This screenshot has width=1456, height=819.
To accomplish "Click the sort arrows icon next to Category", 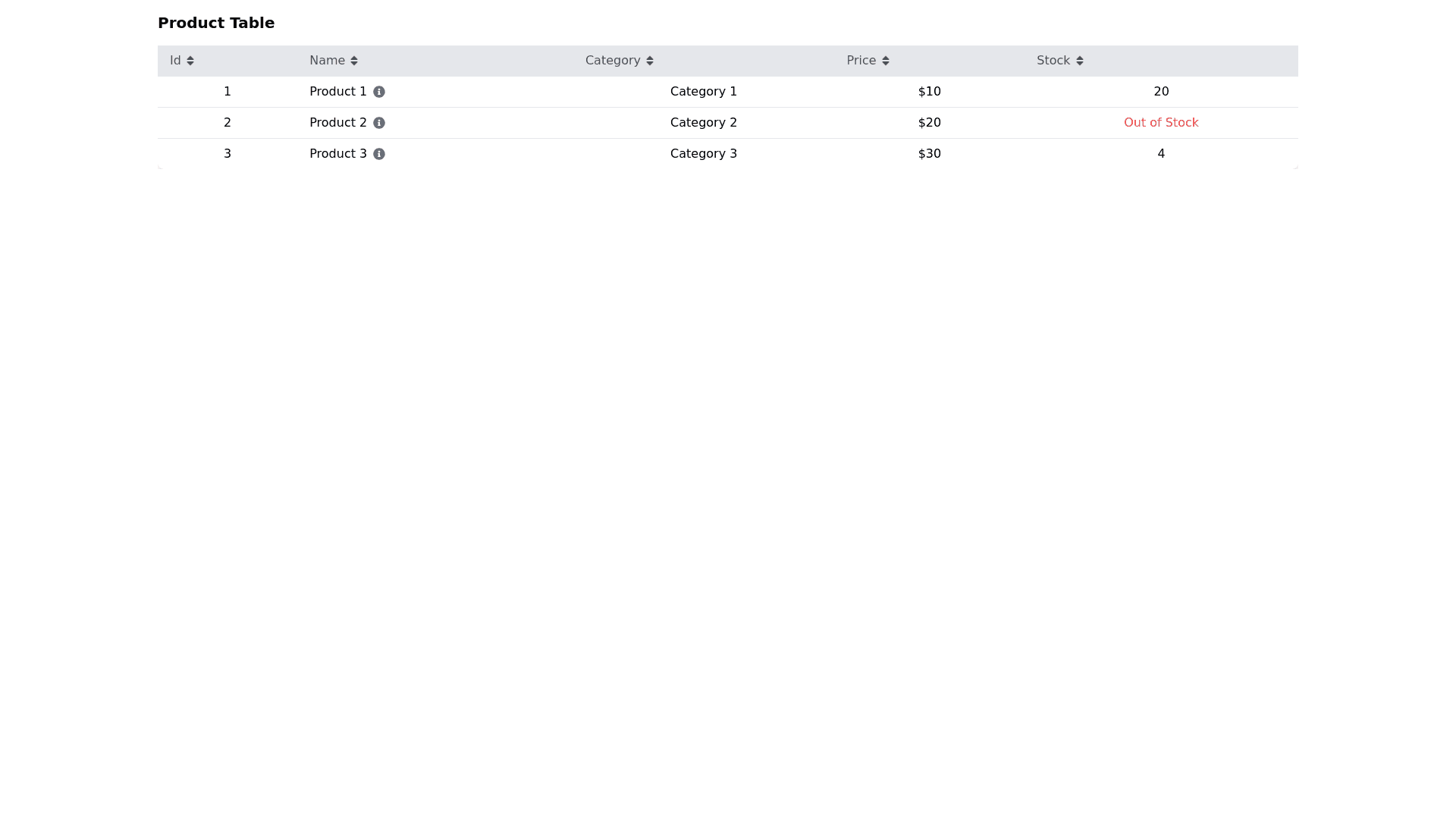I will [650, 61].
